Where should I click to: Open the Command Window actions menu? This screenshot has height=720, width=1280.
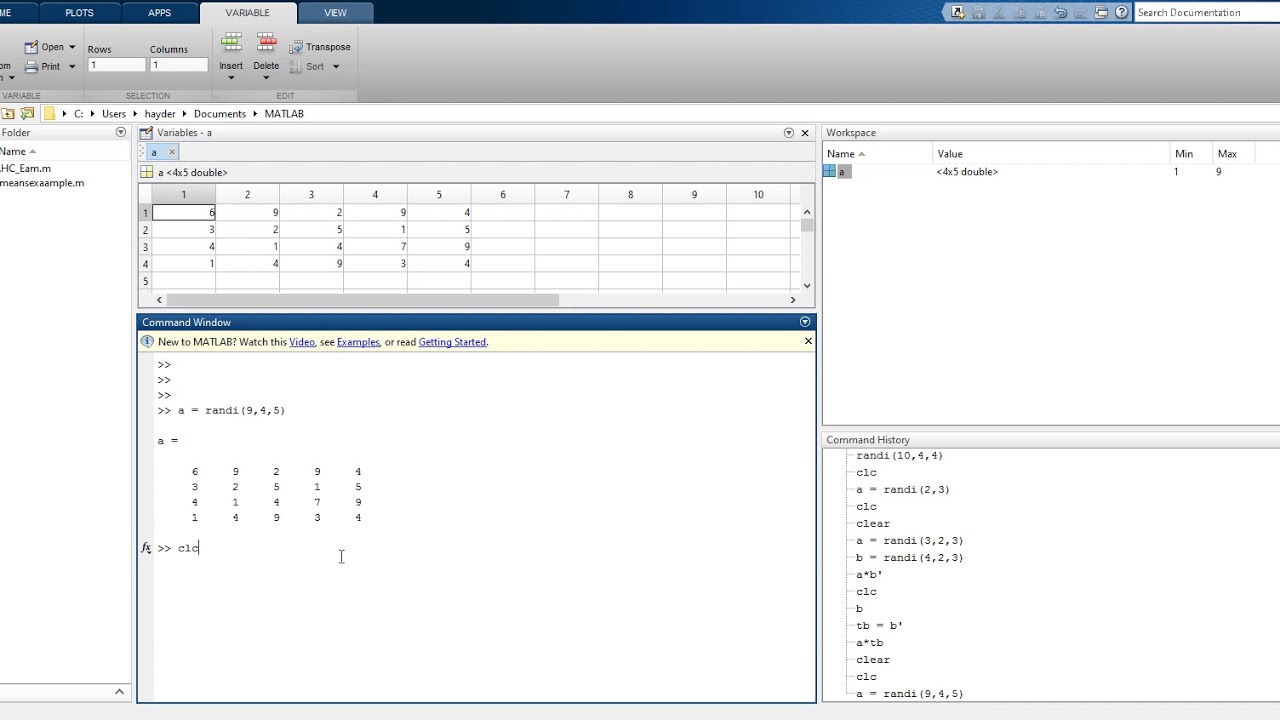(x=805, y=322)
